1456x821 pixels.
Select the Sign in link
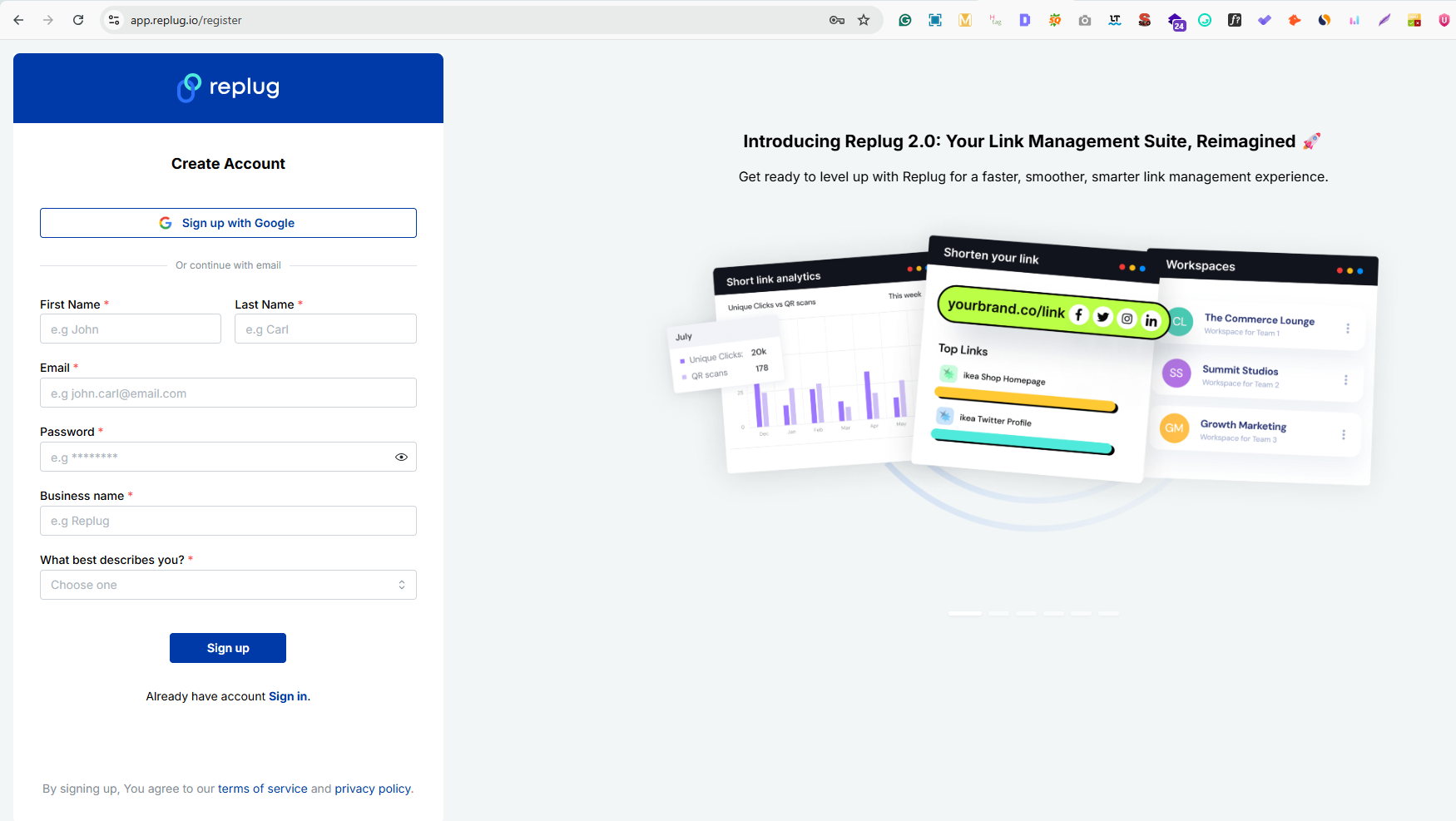point(287,695)
